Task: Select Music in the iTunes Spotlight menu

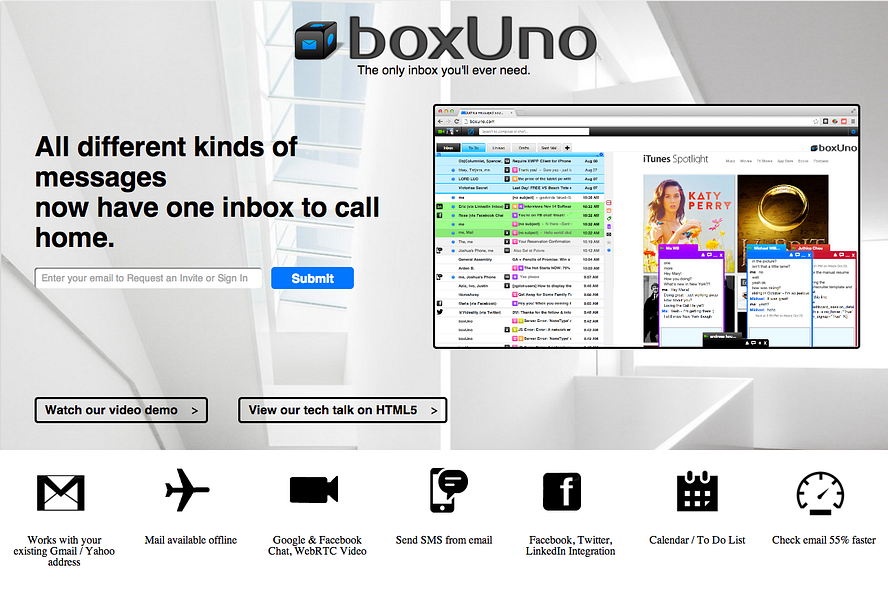Action: [730, 160]
